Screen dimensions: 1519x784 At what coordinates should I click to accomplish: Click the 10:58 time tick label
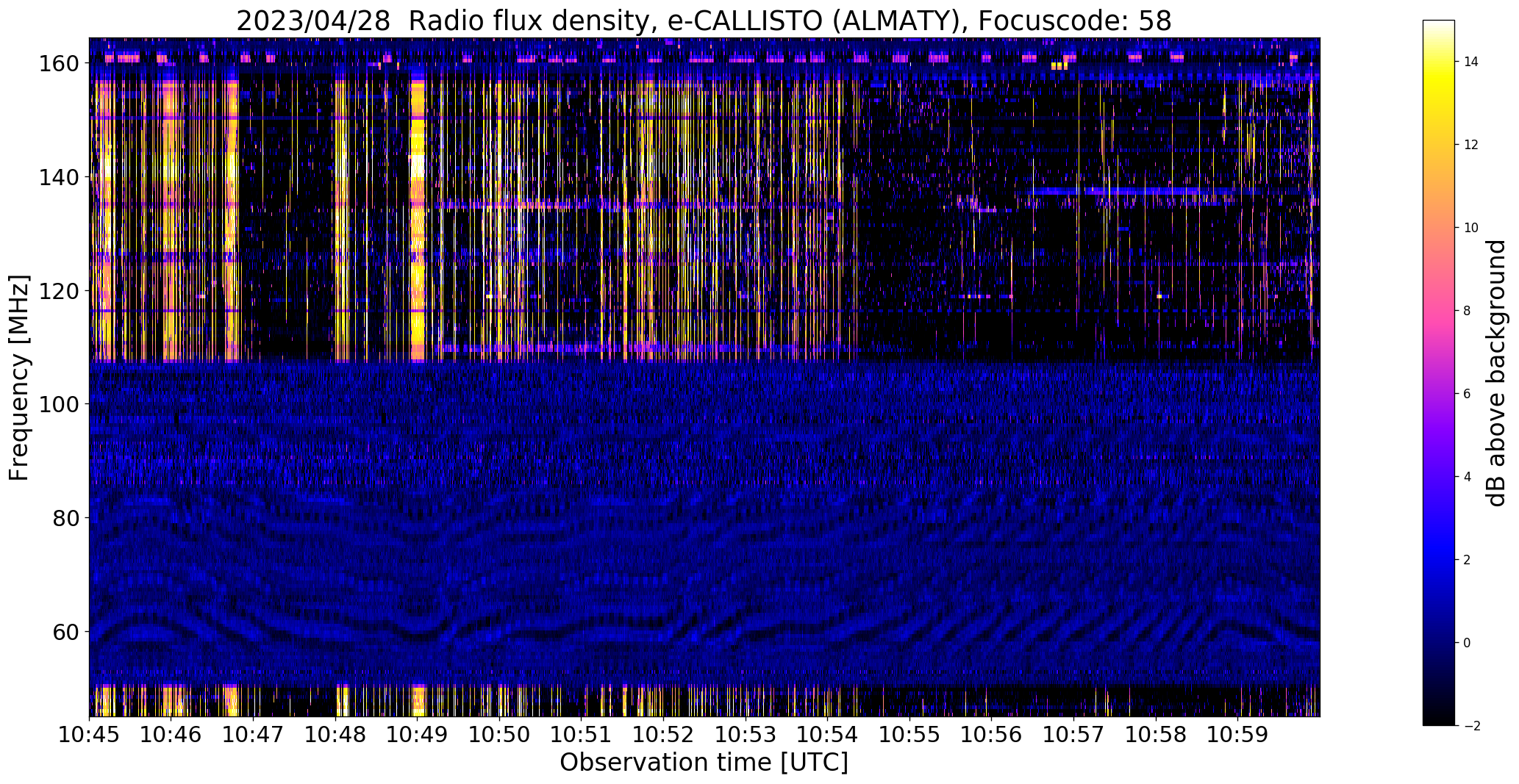(1155, 734)
